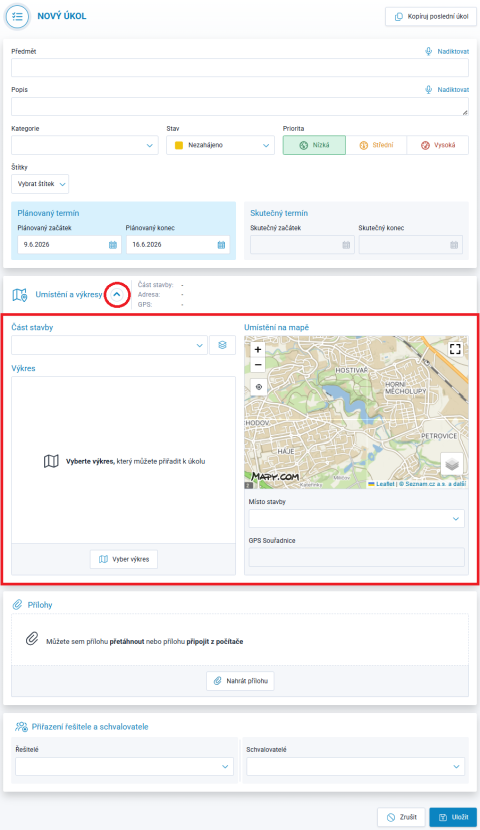The image size is (480, 830).
Task: Collapse the Umístění a výkresy section
Action: [x=117, y=294]
